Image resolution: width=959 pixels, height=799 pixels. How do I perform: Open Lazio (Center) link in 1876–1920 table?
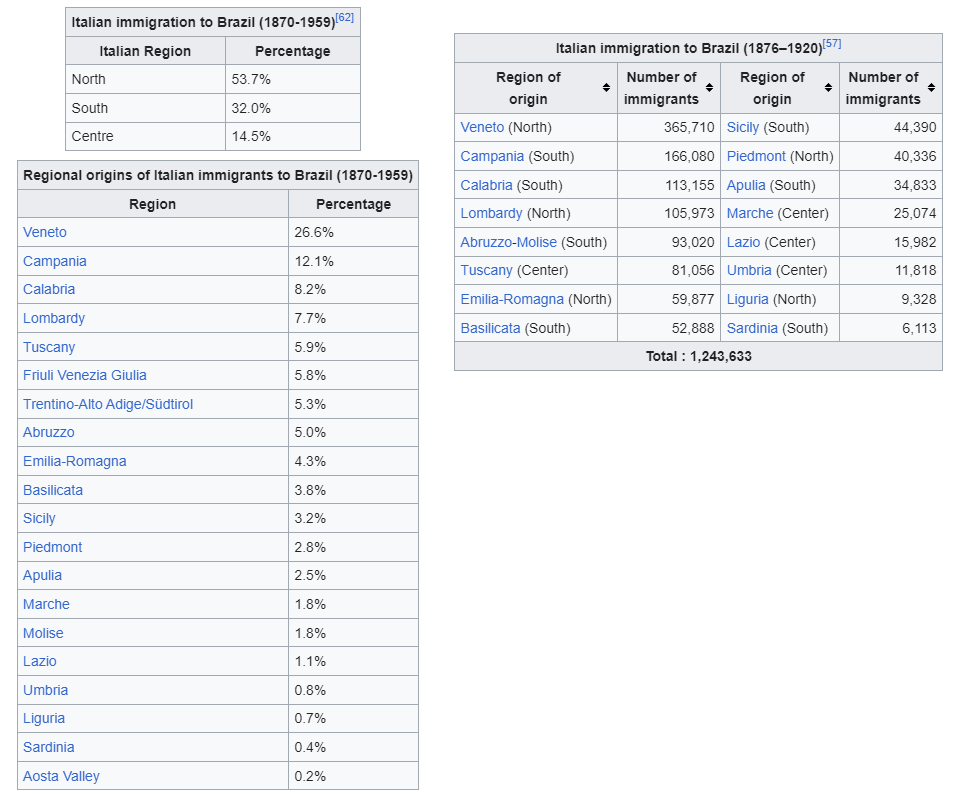(x=743, y=242)
